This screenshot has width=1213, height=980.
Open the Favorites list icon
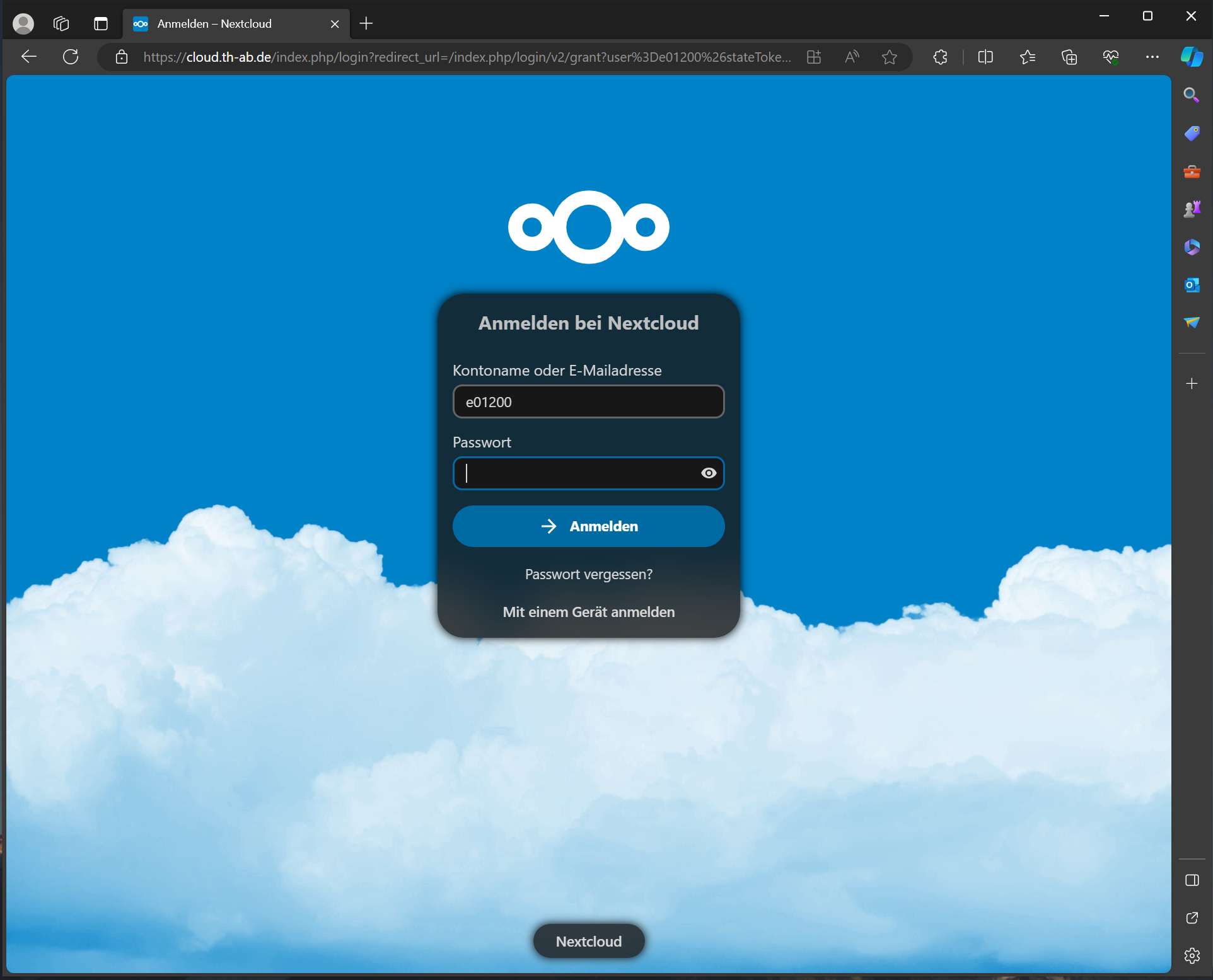click(1028, 57)
